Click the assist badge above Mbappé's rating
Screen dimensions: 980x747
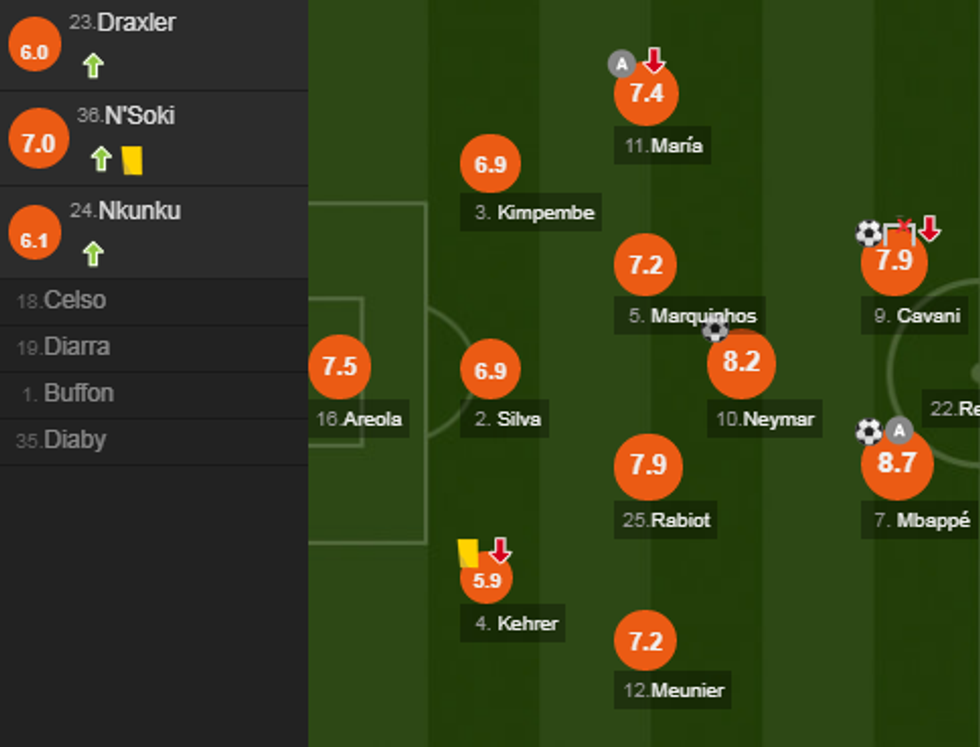900,431
